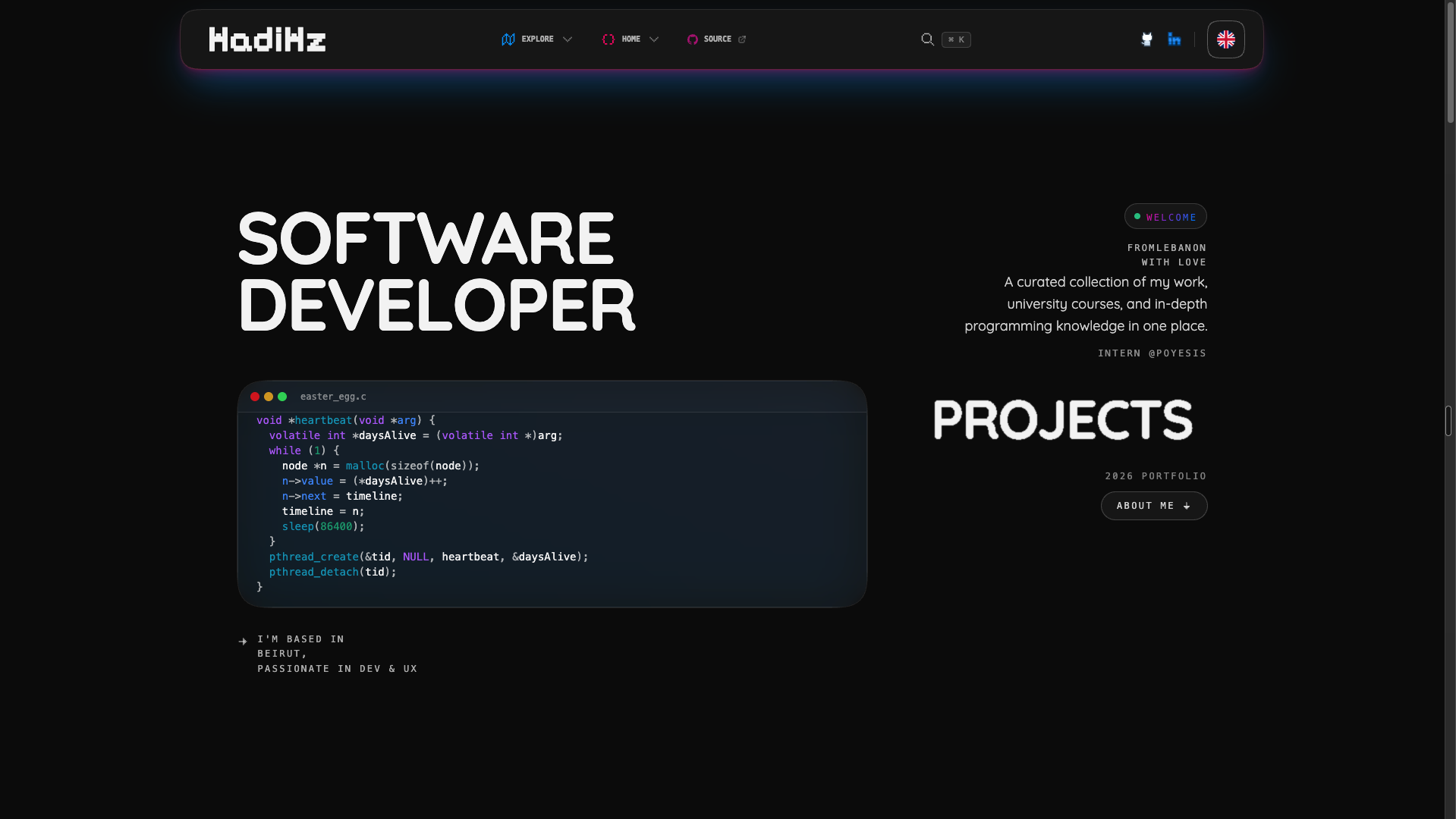Click the About Me button
The image size is (1456, 819).
point(1154,506)
